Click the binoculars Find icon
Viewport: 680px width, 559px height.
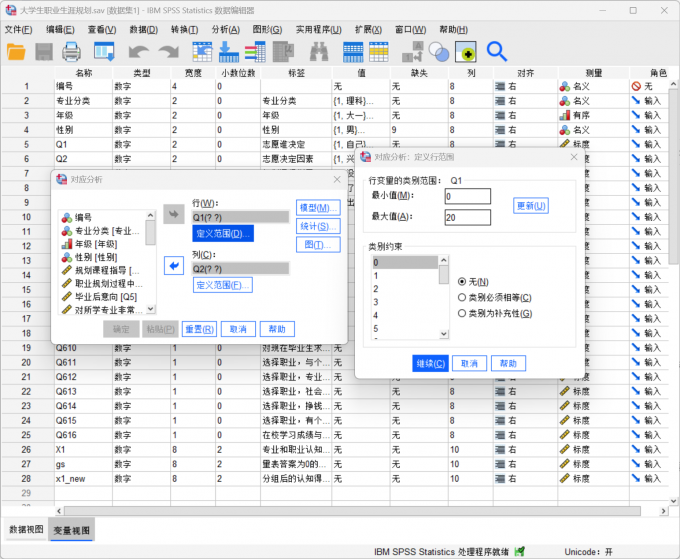[x=319, y=52]
